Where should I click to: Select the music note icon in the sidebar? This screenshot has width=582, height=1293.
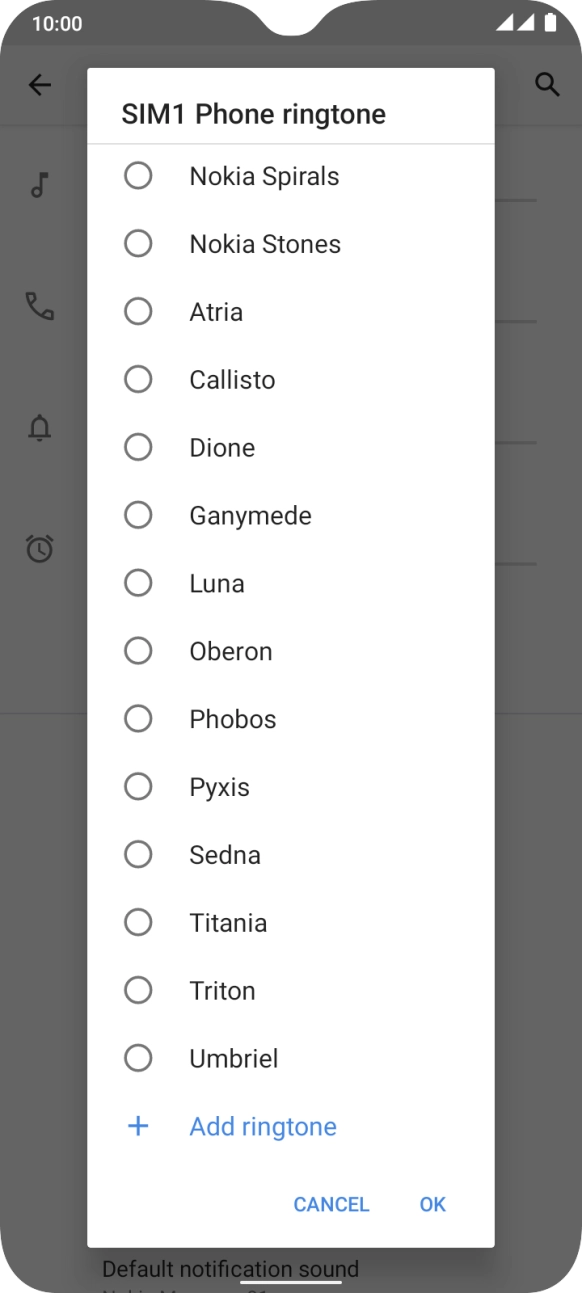pos(39,185)
